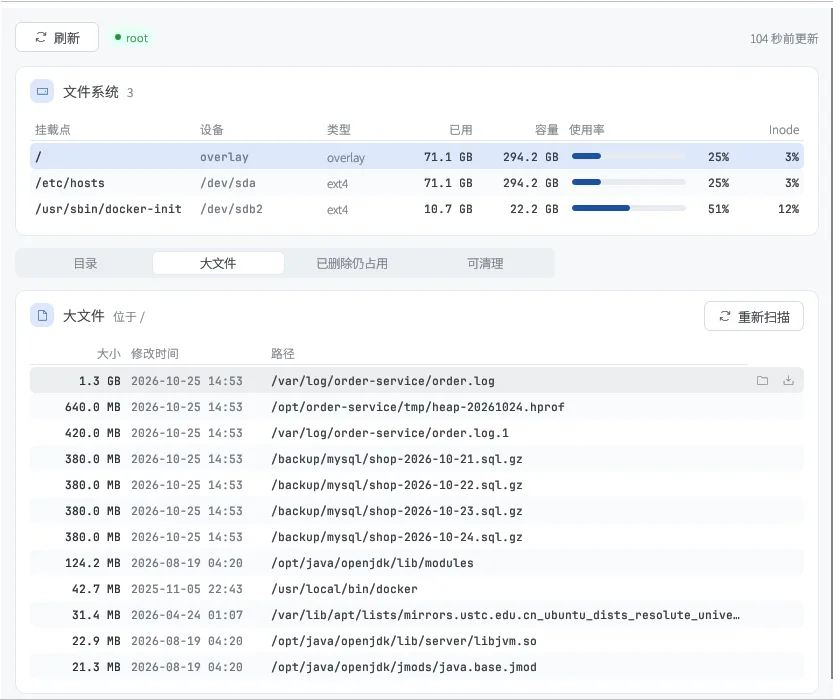Select the mirrors.ustc.edu.cn apt lists row
Viewport: 840px width, 700px height.
point(417,615)
